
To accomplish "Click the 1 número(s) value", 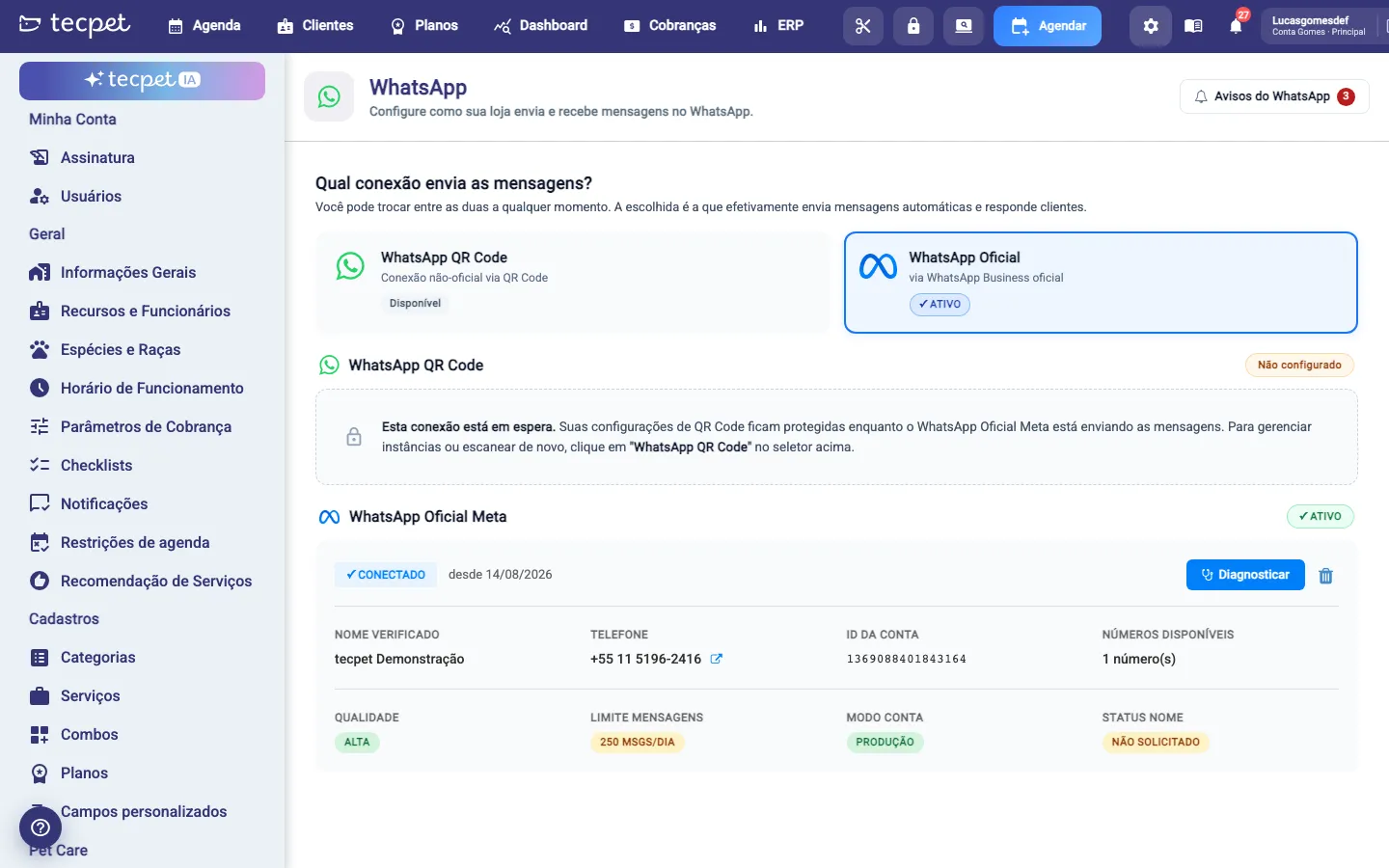I will point(1139,659).
